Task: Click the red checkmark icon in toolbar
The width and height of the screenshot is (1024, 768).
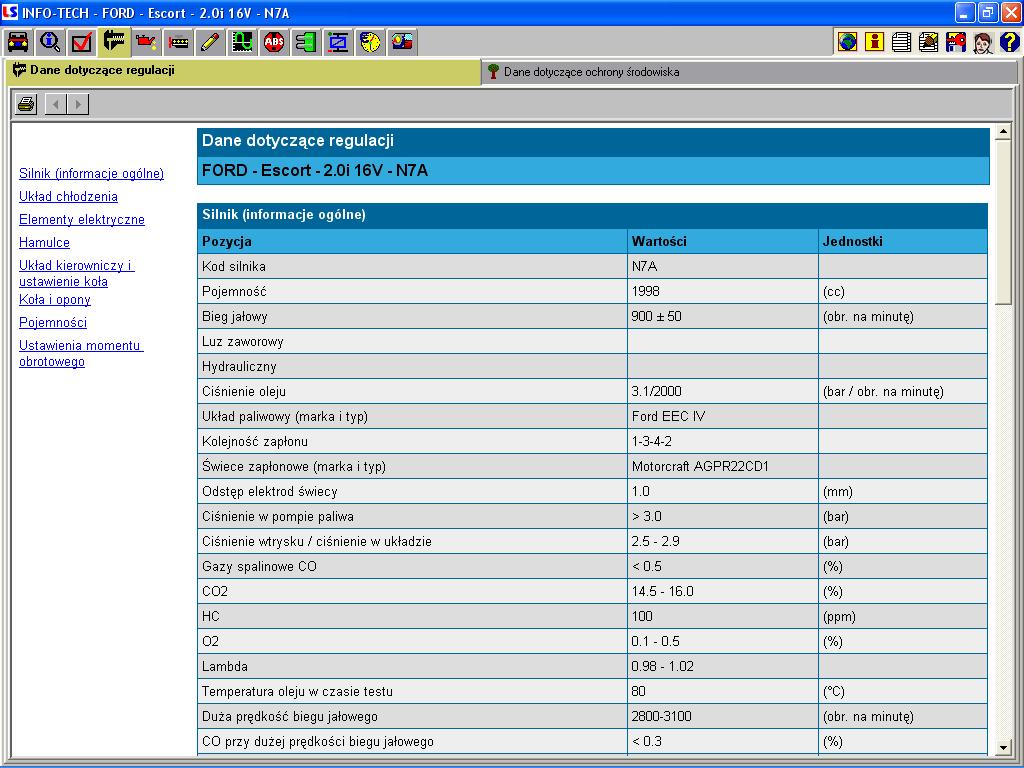Action: [x=82, y=42]
